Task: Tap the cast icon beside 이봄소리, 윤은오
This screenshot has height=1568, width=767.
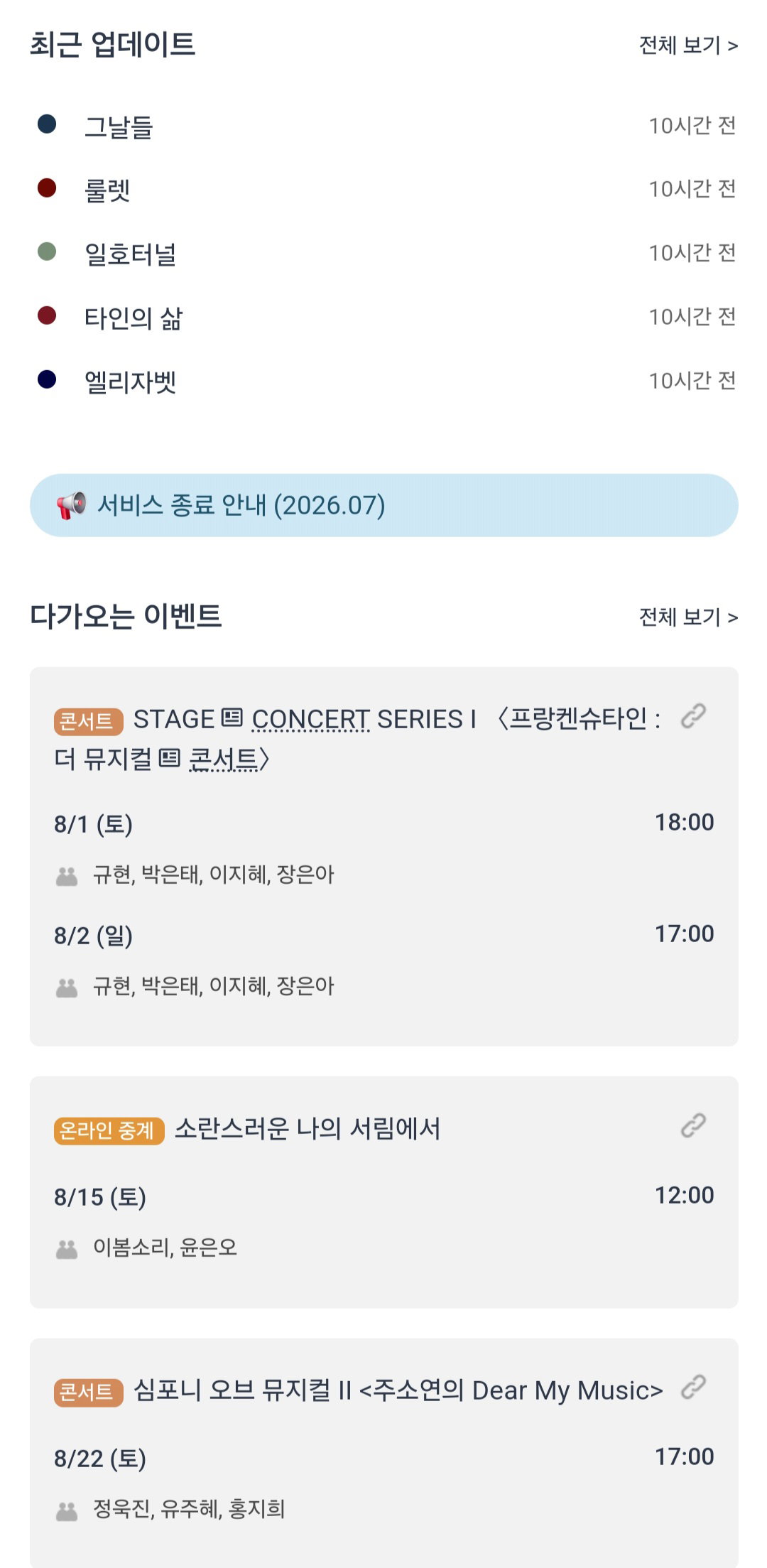Action: pos(67,1249)
